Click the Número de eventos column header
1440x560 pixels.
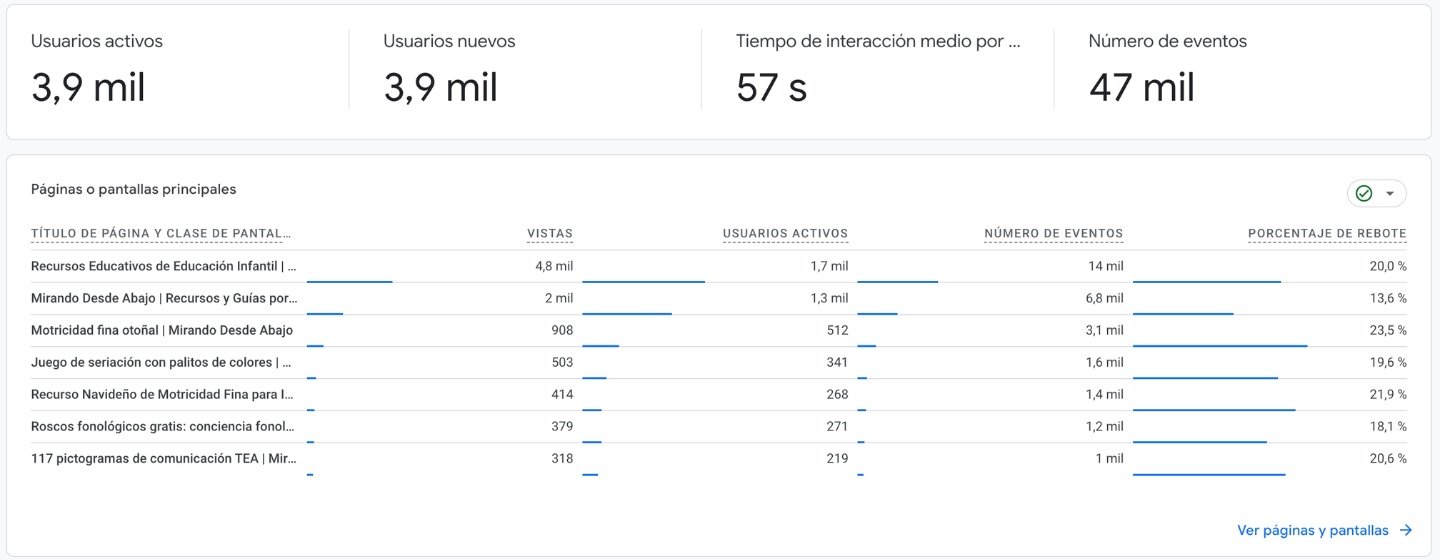(1053, 234)
